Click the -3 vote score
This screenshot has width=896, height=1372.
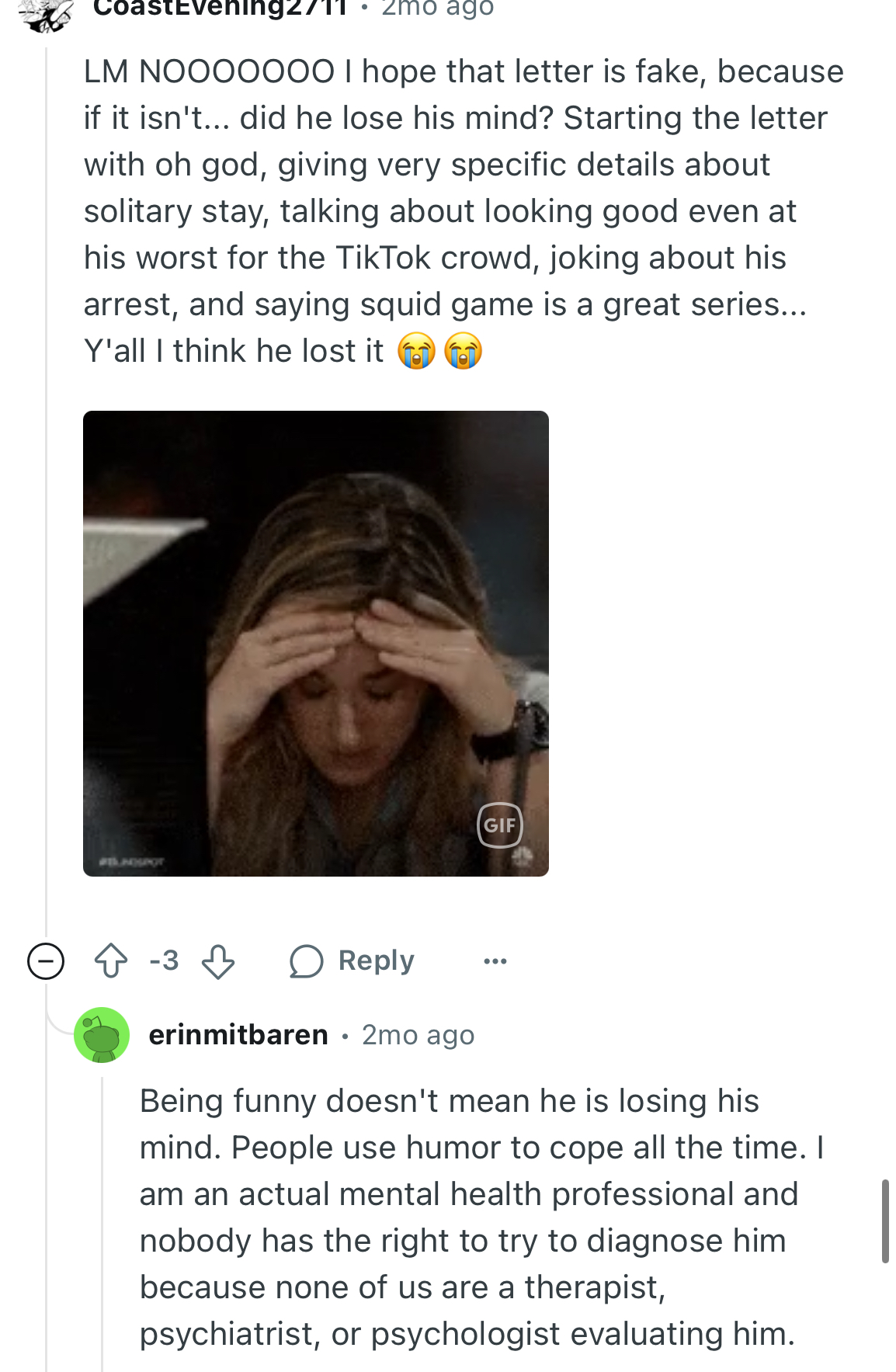164,961
